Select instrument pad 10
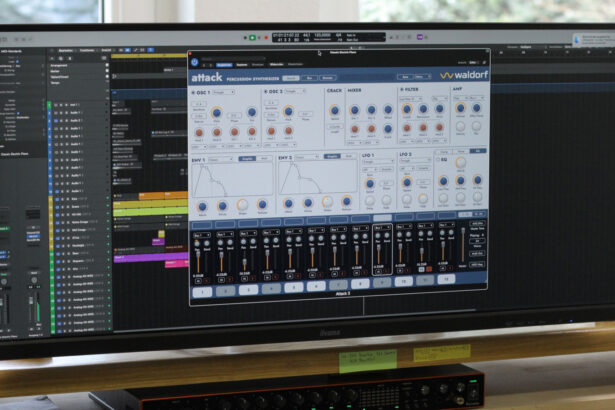The width and height of the screenshot is (615, 410). (x=403, y=281)
